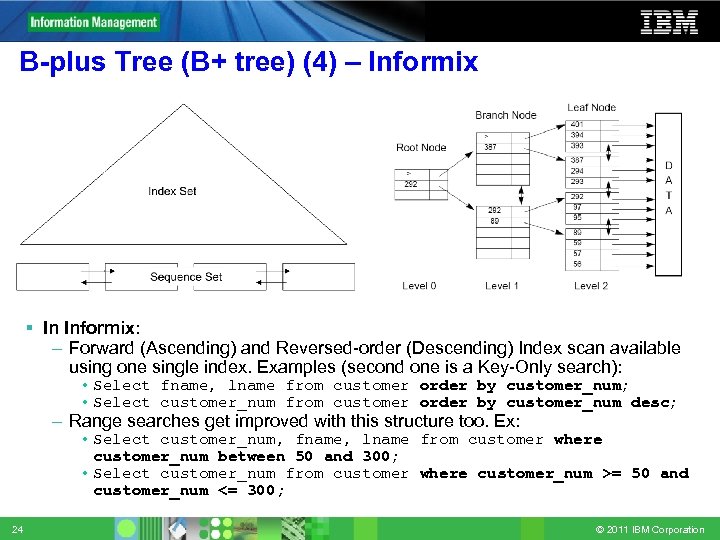Screen dimensions: 720x540
Task: Click leaf value 394
Action: coord(577,135)
